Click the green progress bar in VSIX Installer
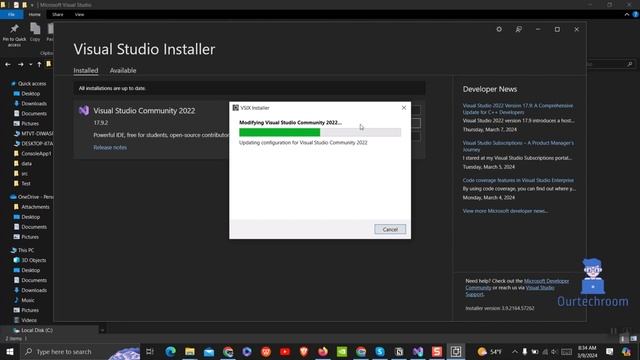Screen dimensions: 640x360 click(x=320, y=132)
